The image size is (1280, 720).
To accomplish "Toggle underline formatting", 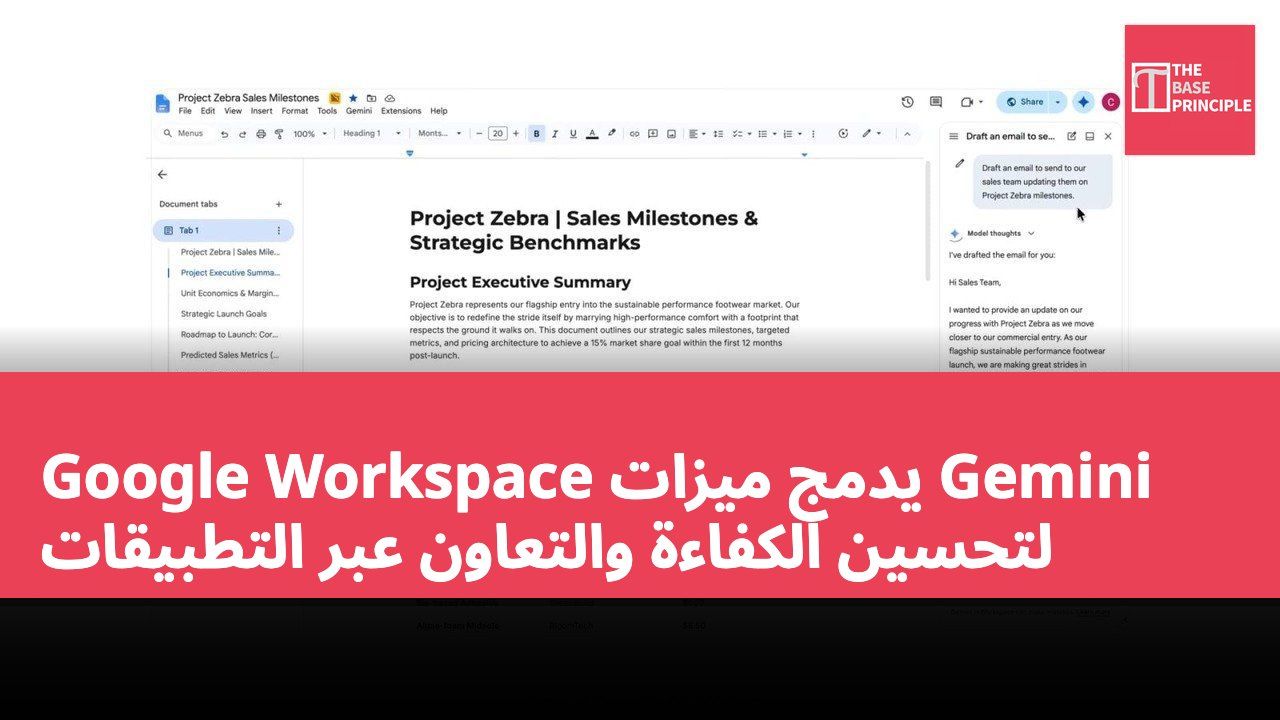I will click(x=573, y=133).
